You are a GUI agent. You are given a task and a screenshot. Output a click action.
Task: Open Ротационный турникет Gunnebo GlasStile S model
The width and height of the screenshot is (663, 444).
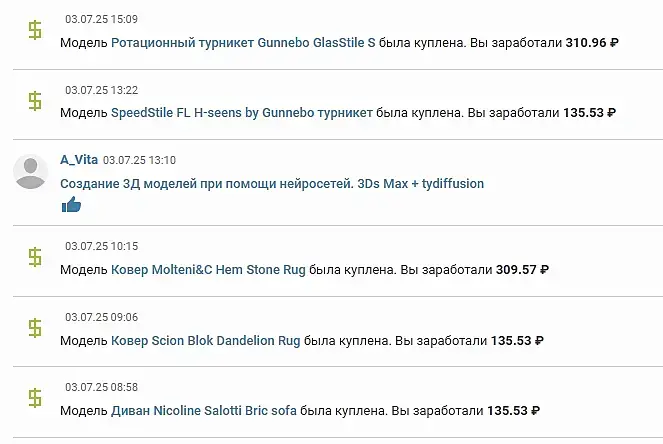[x=243, y=44]
